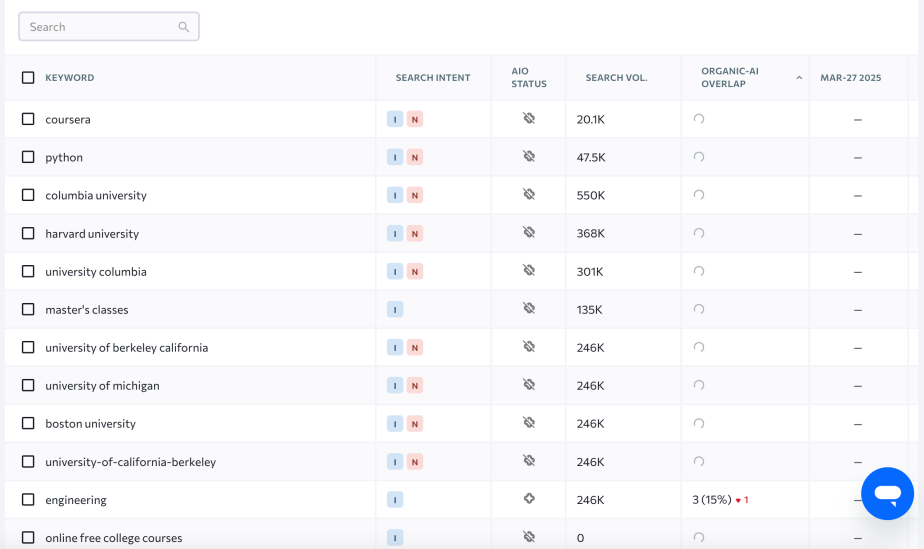Image resolution: width=924 pixels, height=549 pixels.
Task: Open the blue chat support widget
Action: pos(887,493)
